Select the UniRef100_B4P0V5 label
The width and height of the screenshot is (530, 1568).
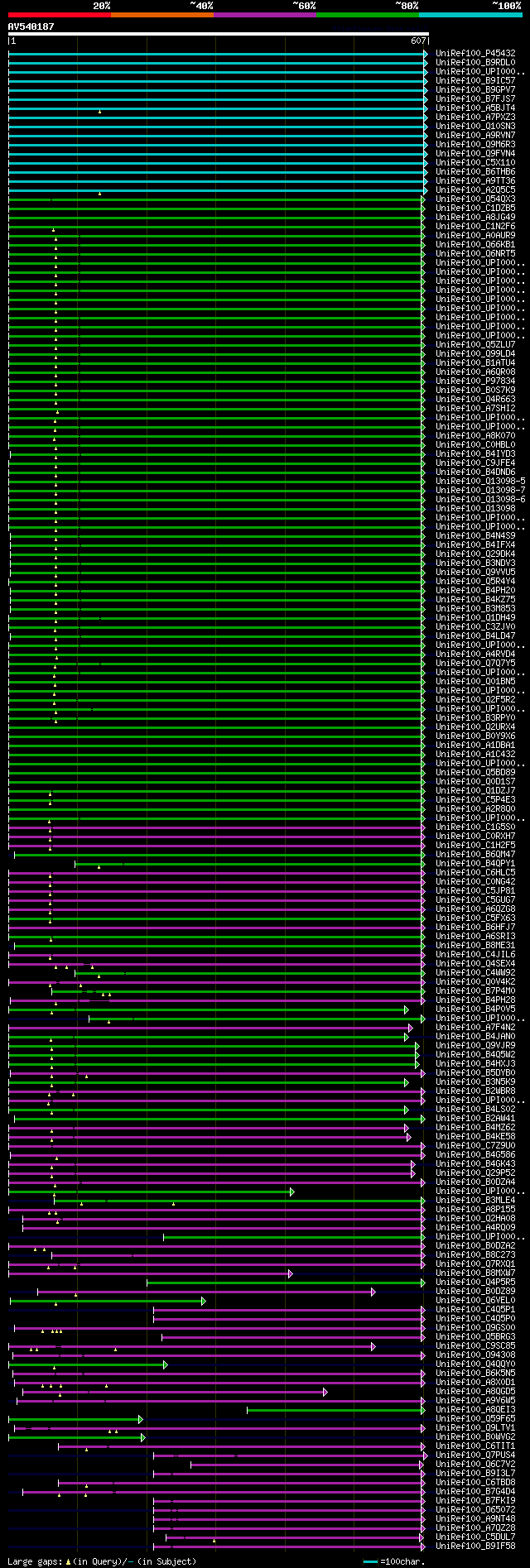[475, 1009]
